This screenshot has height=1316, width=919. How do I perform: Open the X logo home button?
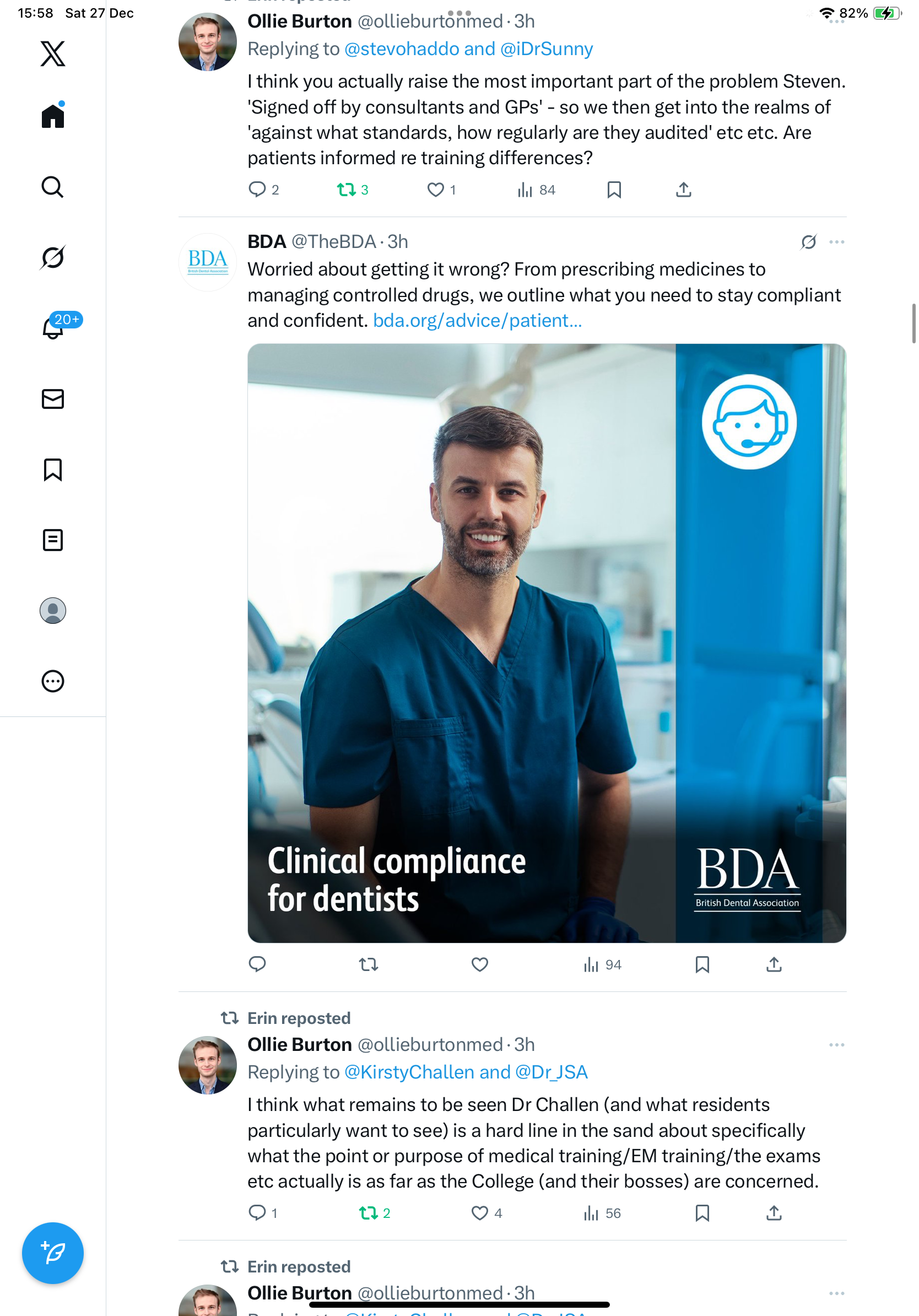point(53,54)
